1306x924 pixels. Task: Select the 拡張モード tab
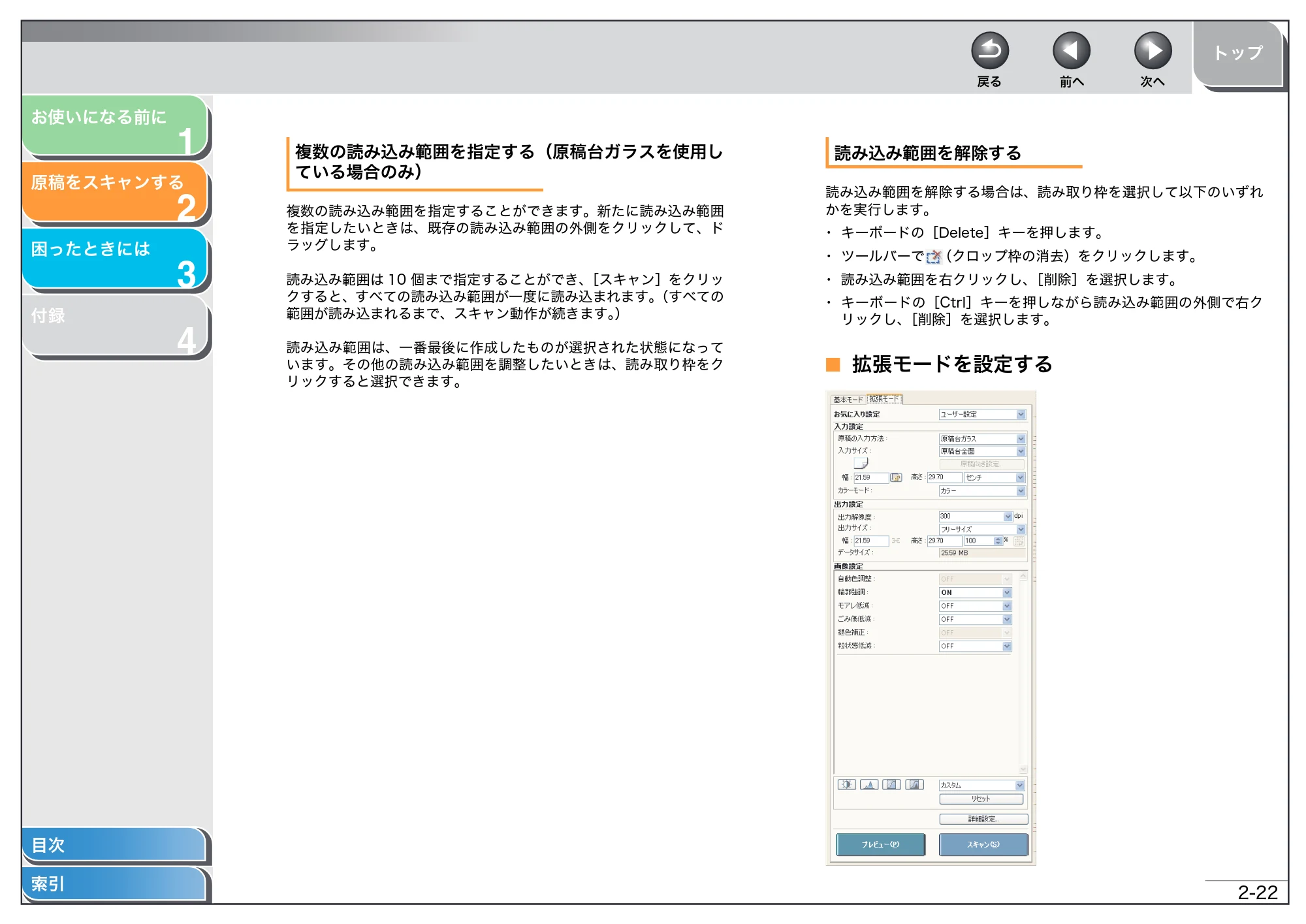point(884,398)
